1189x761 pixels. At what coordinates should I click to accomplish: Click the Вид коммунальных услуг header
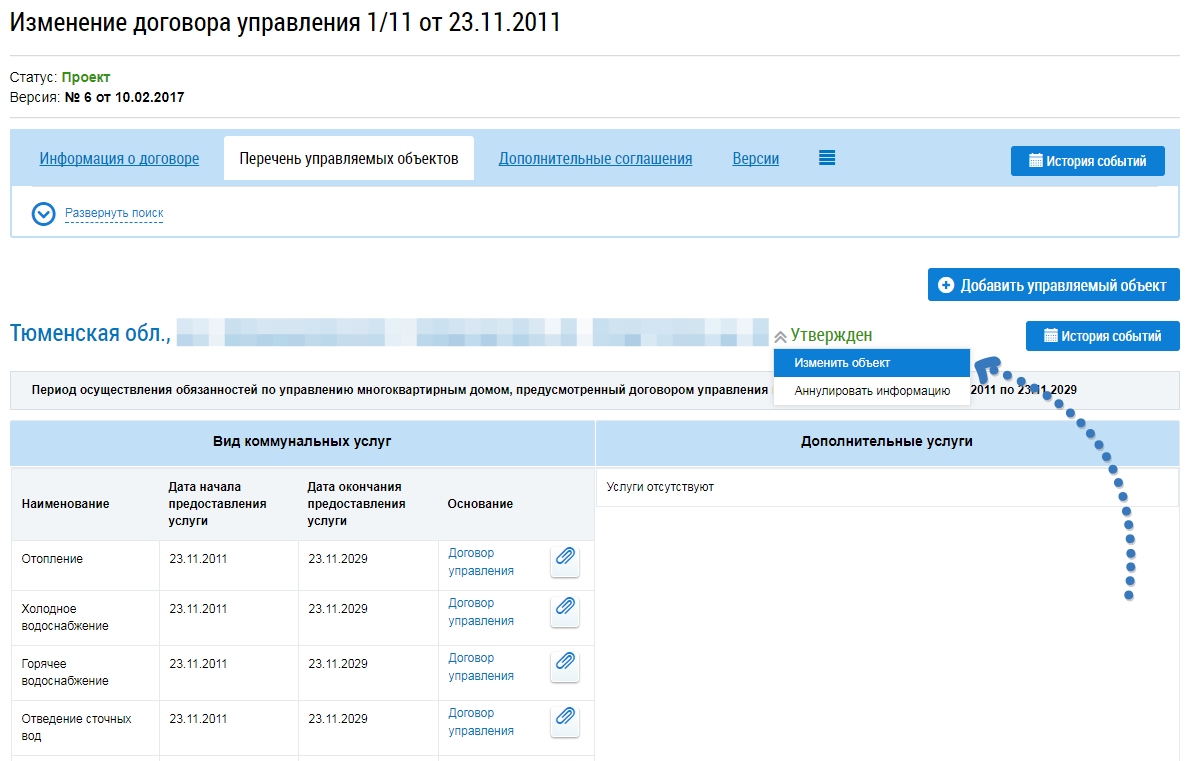pos(302,441)
